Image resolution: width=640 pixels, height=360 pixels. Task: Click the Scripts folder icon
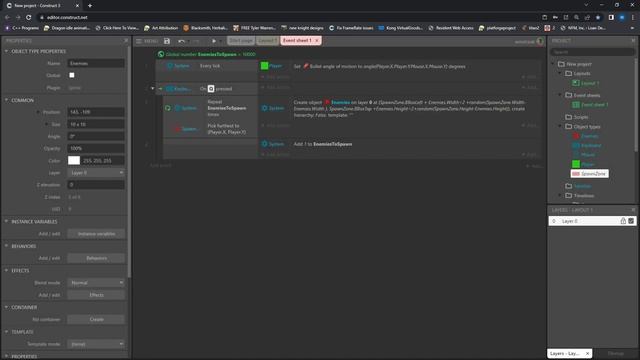pyautogui.click(x=569, y=117)
